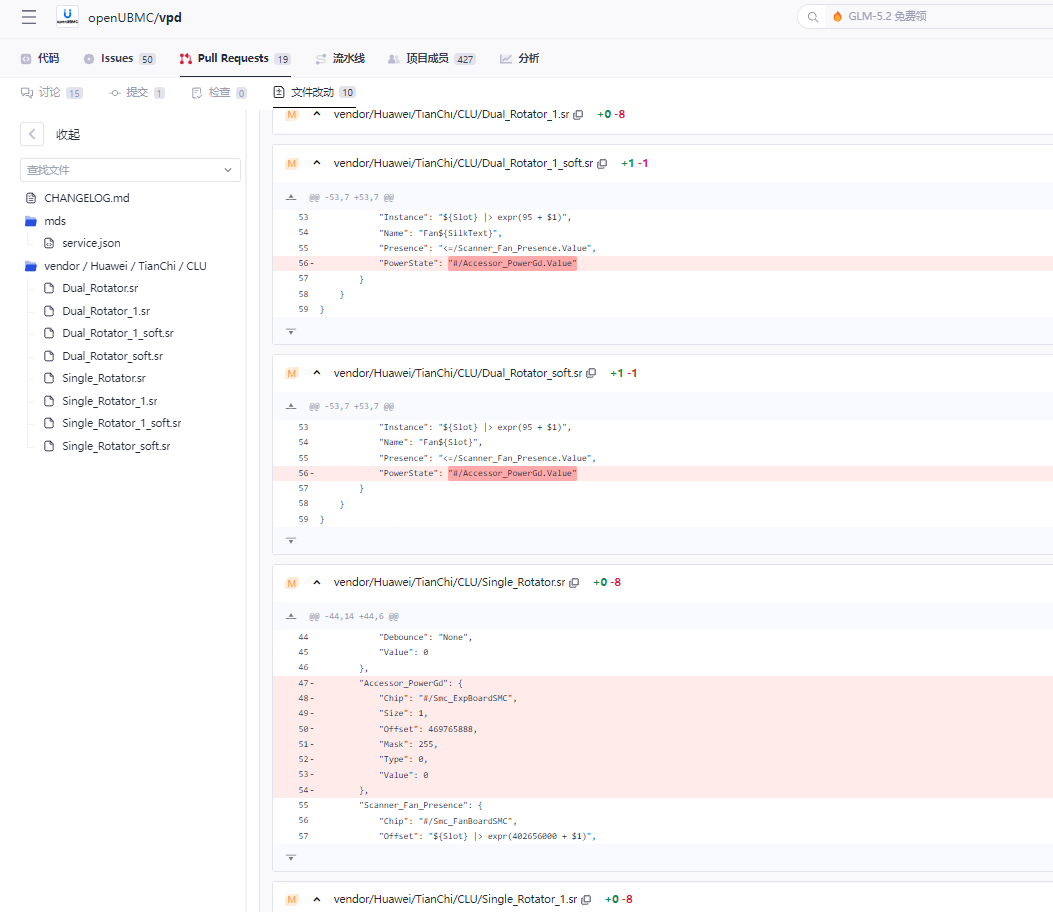The width and height of the screenshot is (1053, 912).
Task: Select Single_Rotator_1_soft.sr in the file tree
Action: pos(122,423)
